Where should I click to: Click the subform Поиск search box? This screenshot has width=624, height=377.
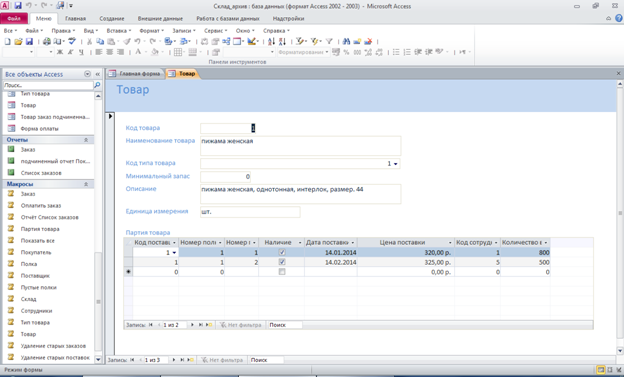[285, 325]
